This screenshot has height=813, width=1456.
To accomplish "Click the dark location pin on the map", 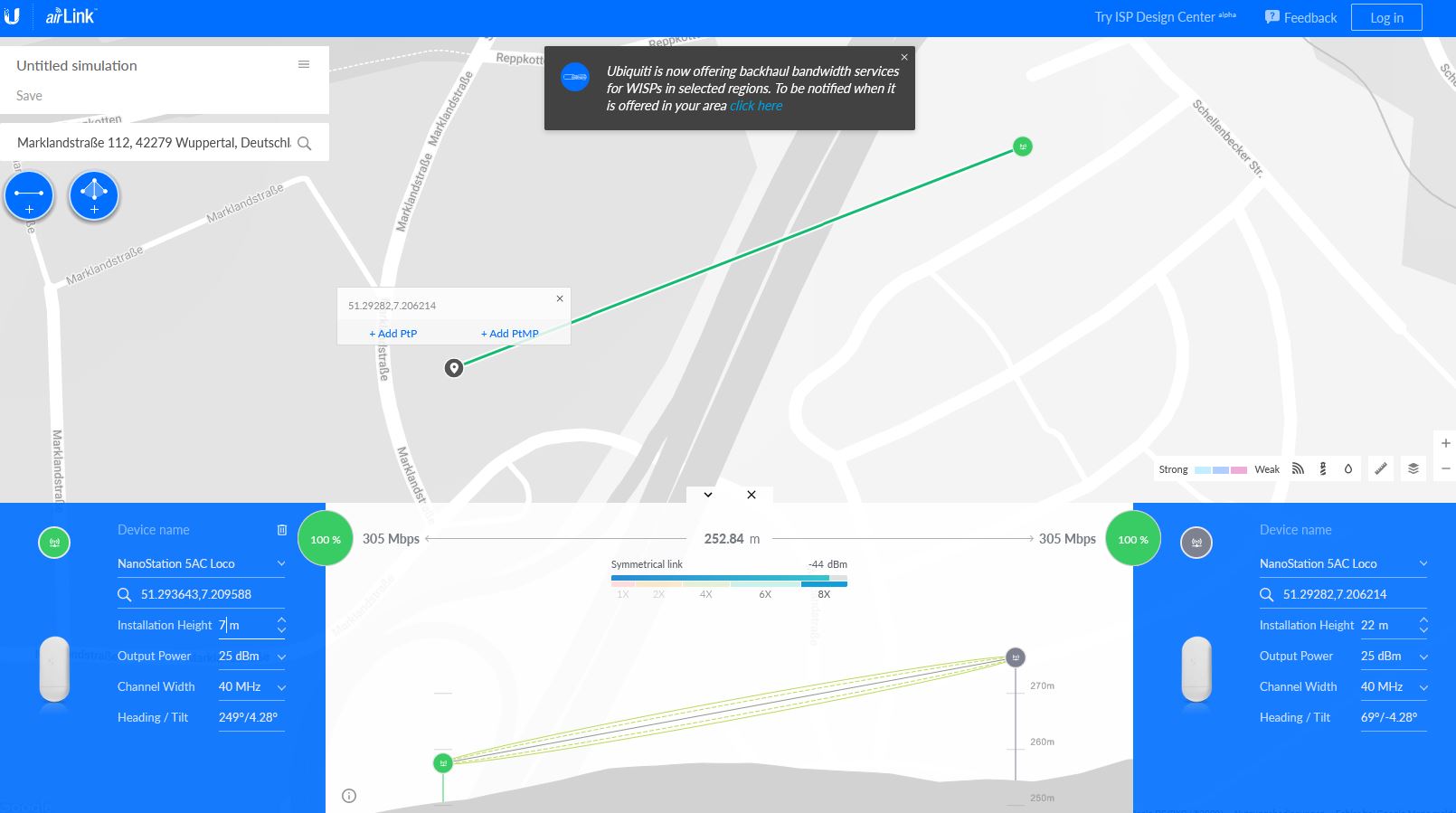I will coord(454,368).
